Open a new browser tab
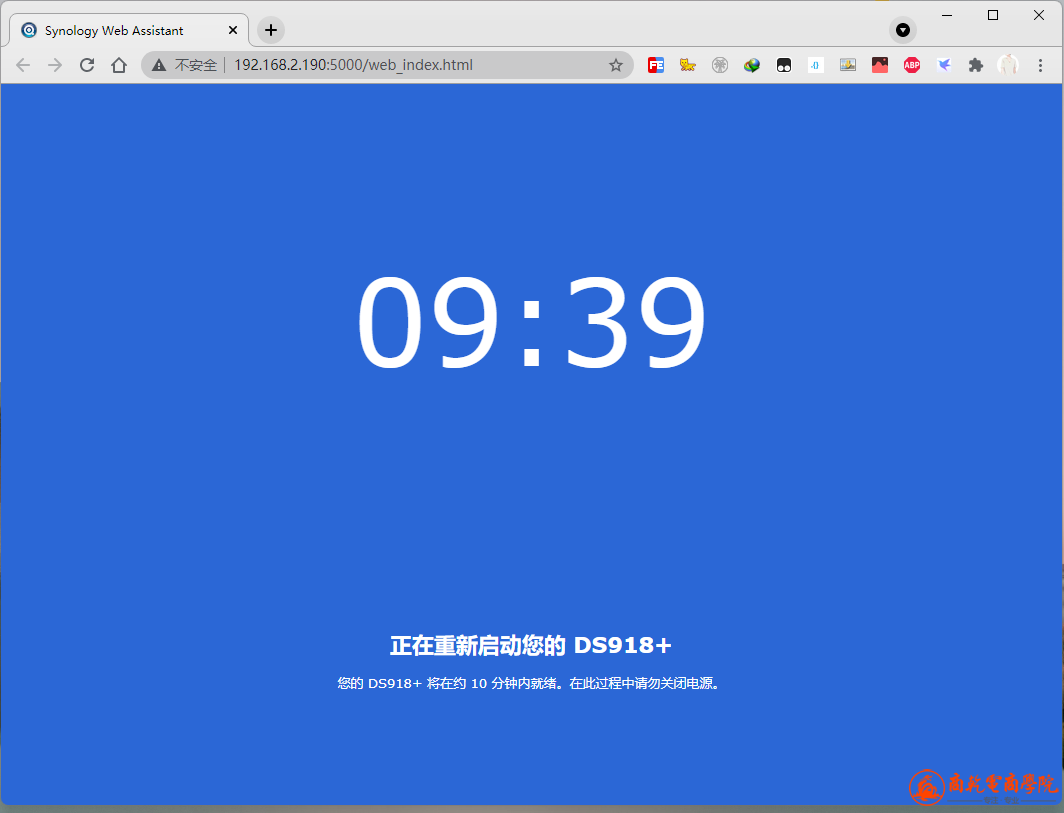1064x813 pixels. (271, 30)
